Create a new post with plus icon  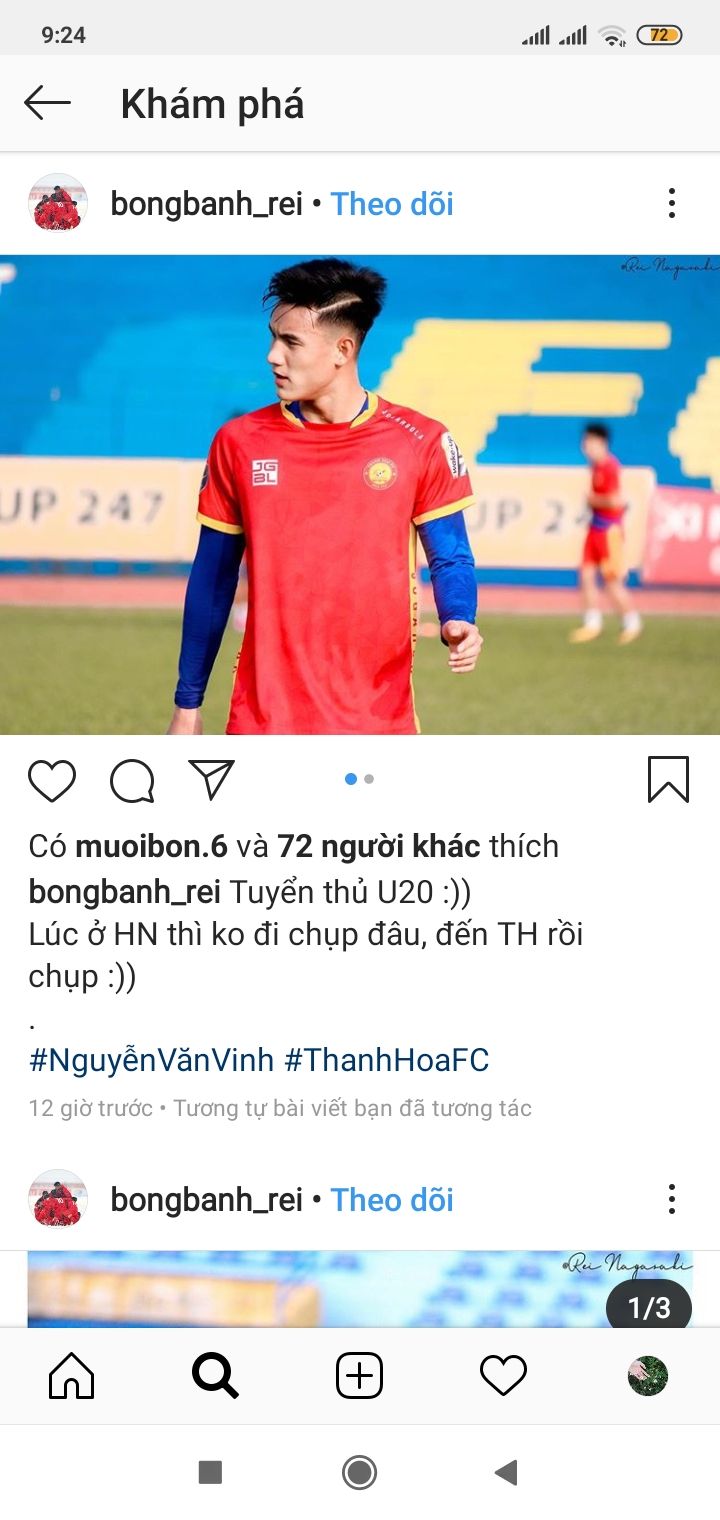359,1376
